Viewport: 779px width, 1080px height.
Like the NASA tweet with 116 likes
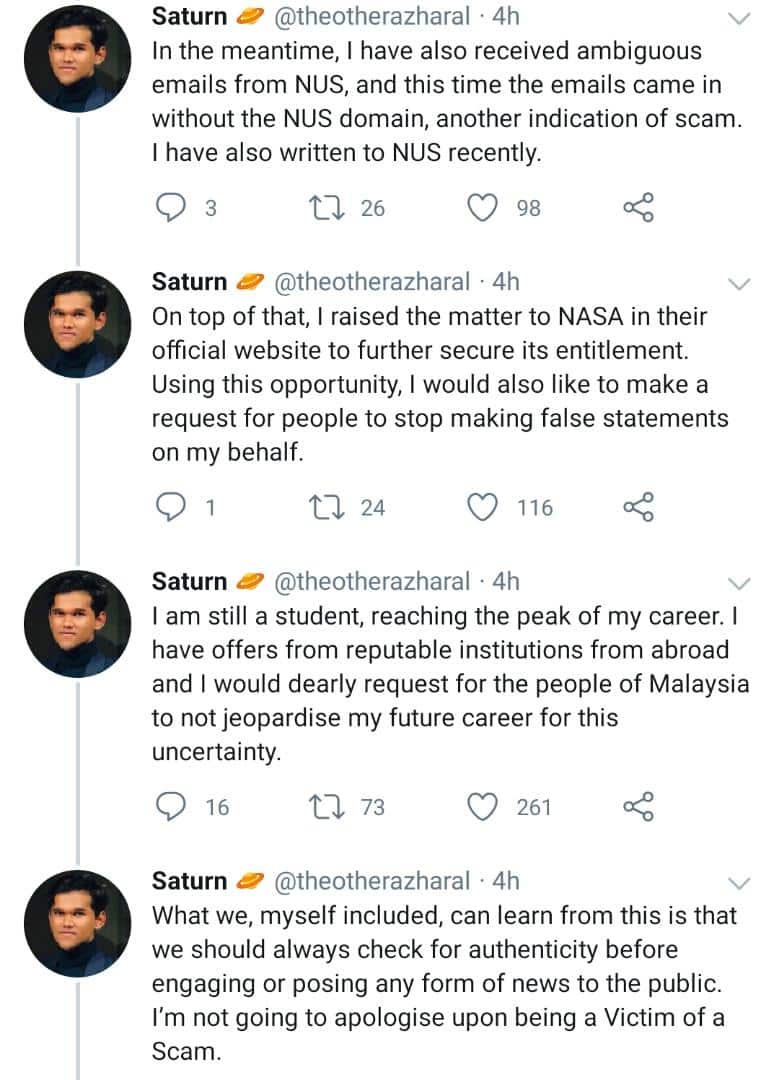click(x=482, y=507)
